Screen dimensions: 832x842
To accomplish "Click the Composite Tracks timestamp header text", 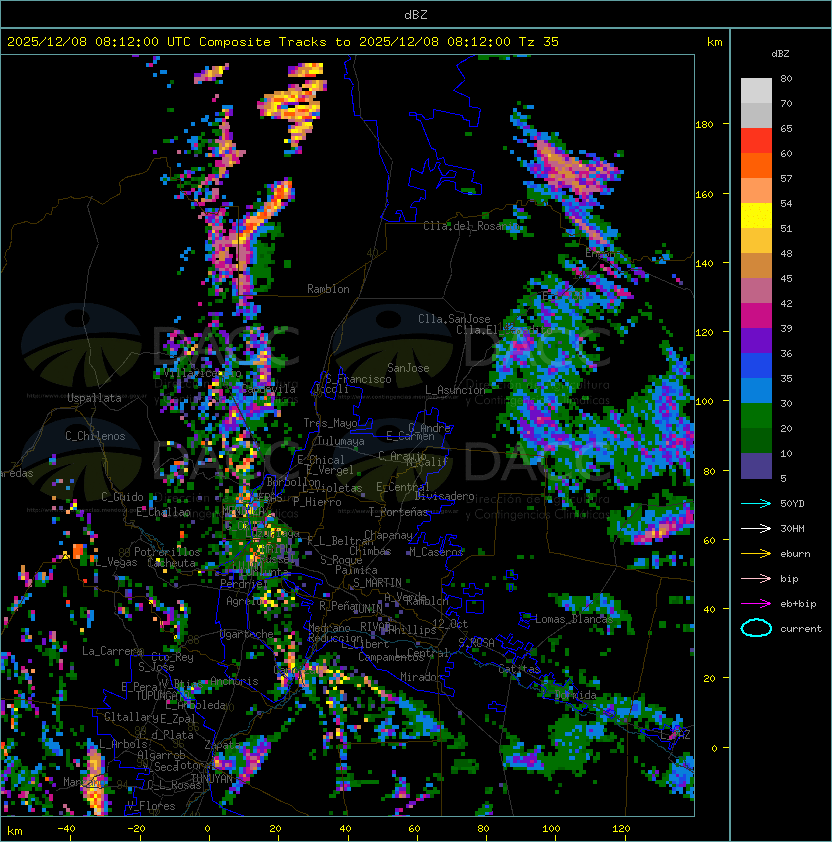I will click(x=283, y=42).
